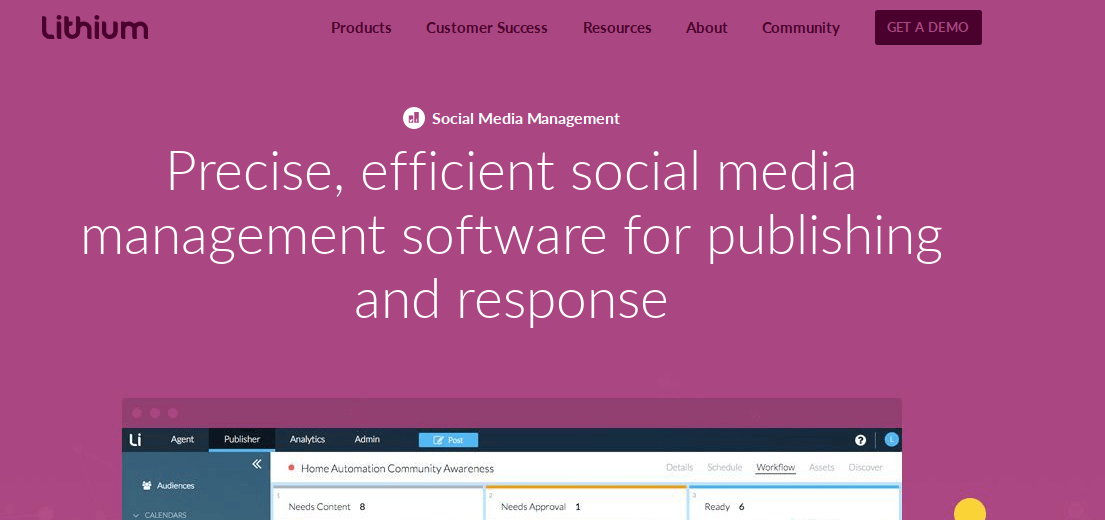Screen dimensions: 1105x520
Task: Click the blue Post button
Action: click(x=448, y=440)
